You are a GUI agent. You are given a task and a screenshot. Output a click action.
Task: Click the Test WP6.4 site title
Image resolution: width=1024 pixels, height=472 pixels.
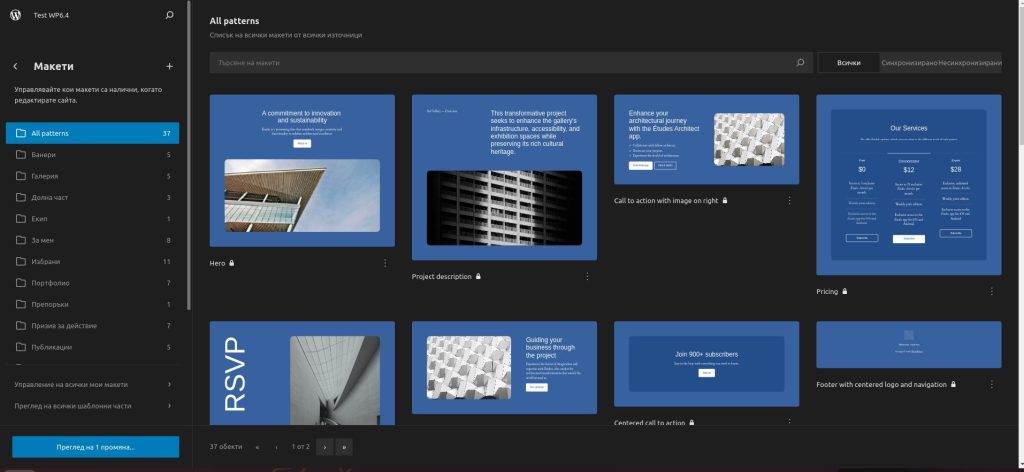(x=52, y=15)
